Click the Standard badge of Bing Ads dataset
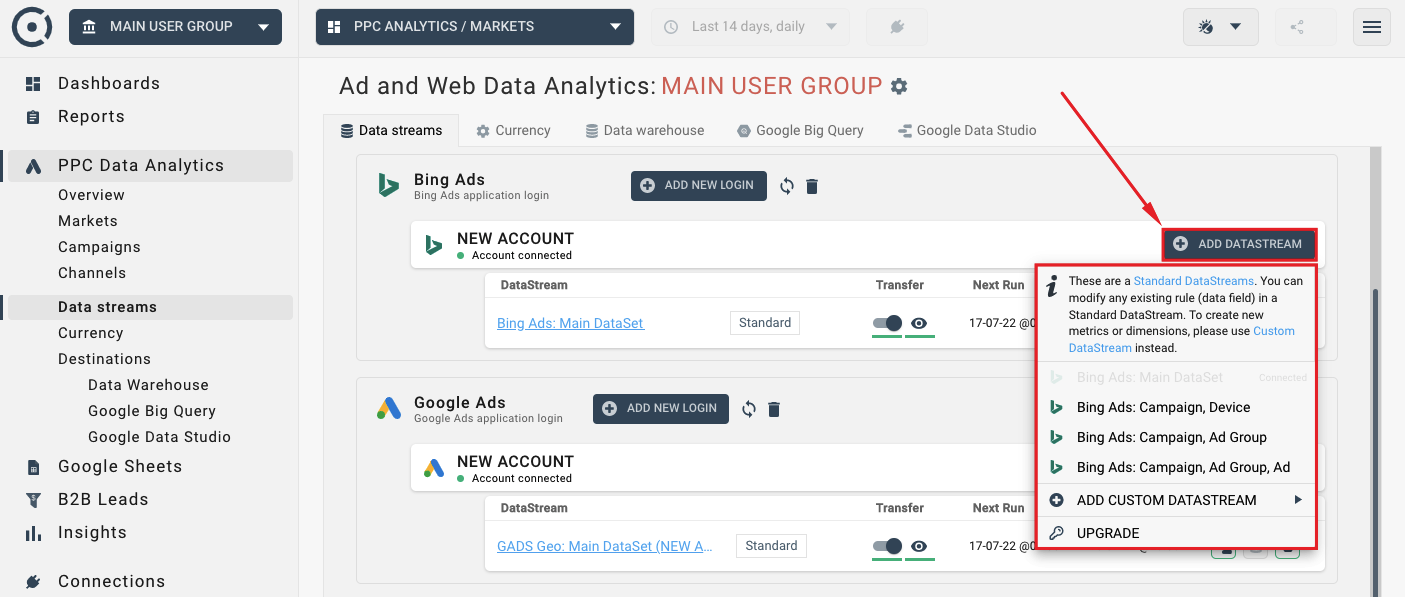The height and width of the screenshot is (597, 1405). (765, 323)
